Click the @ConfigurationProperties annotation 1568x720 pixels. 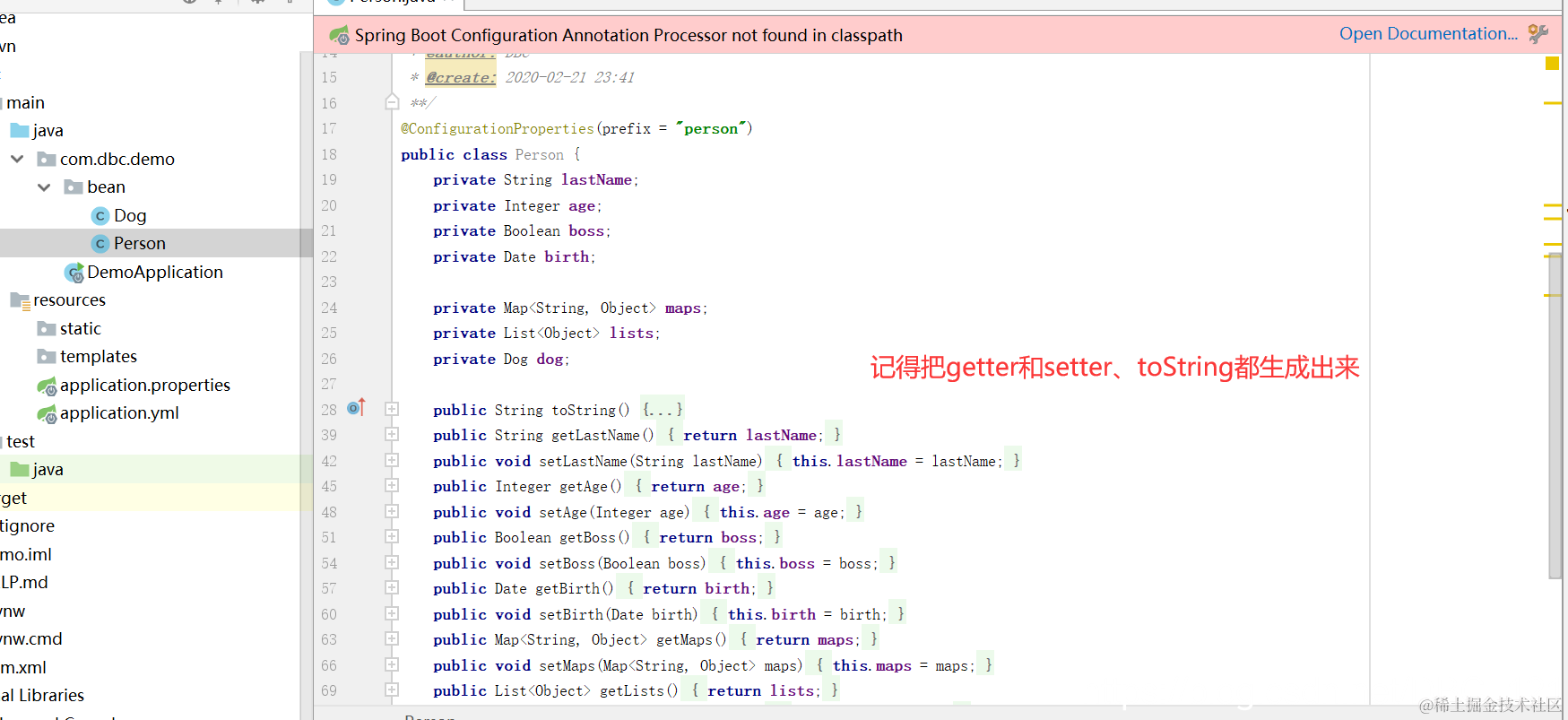point(498,128)
